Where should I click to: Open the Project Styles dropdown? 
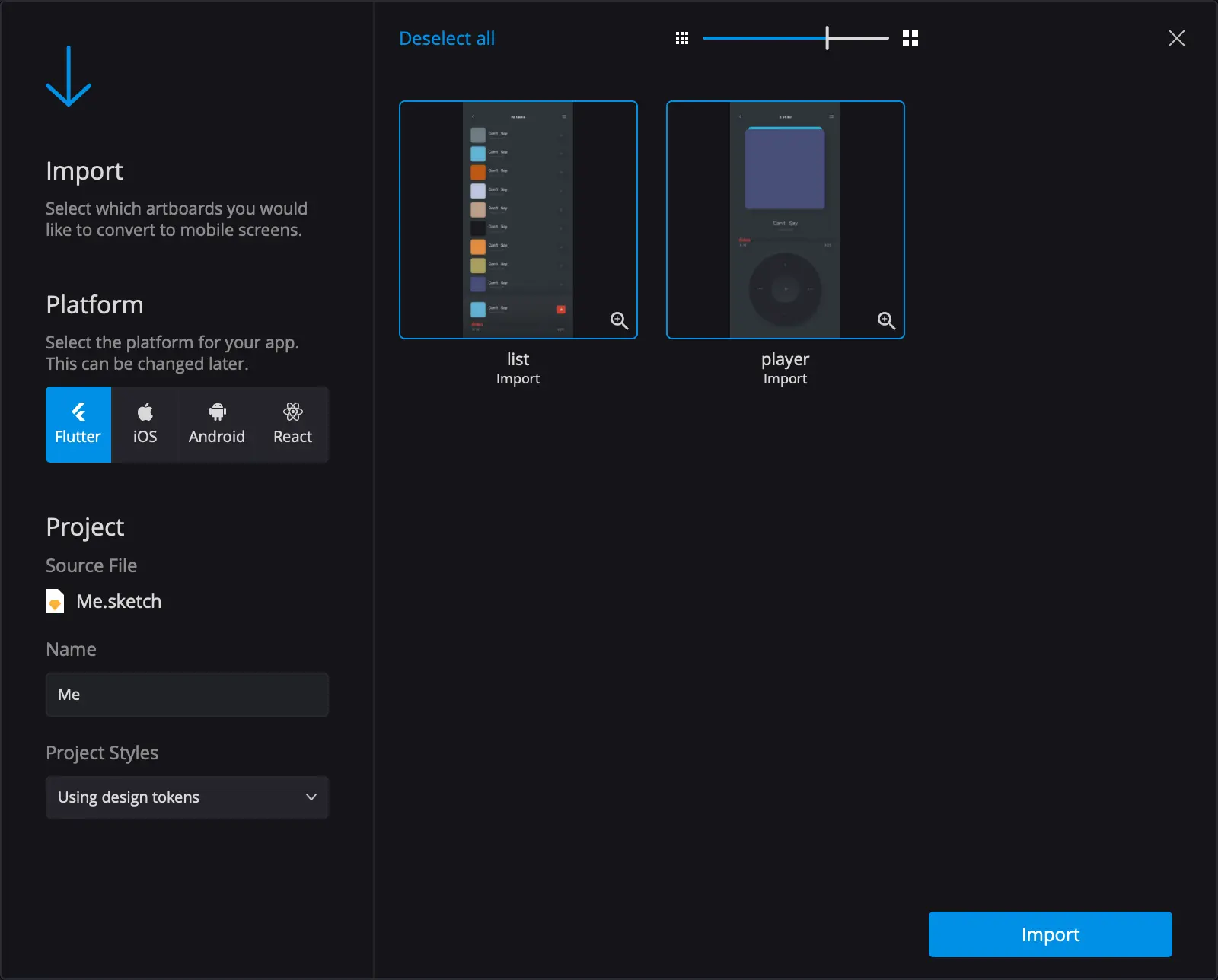pos(187,797)
